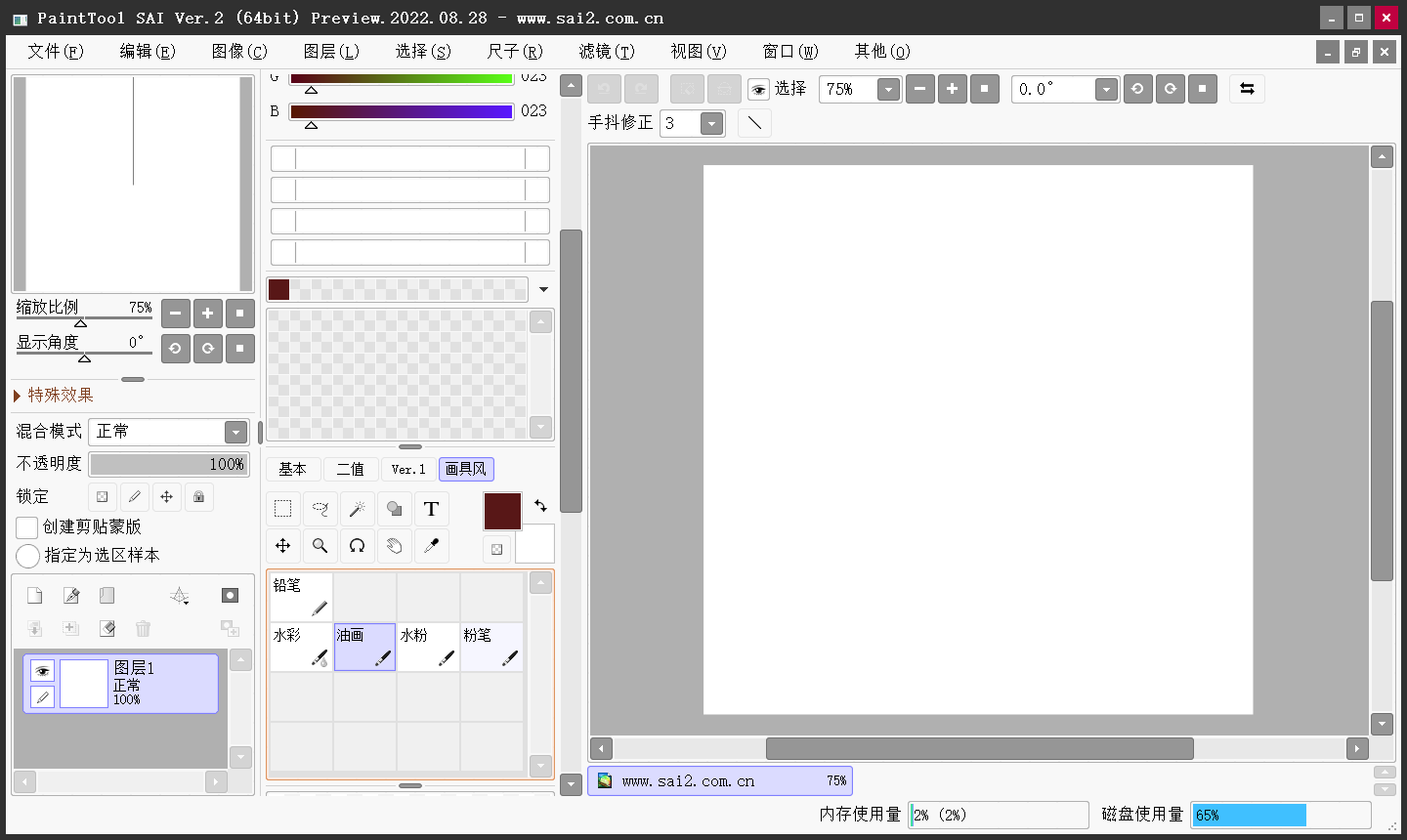This screenshot has height=840, width=1407.
Task: Toggle lock layer movement
Action: point(167,497)
